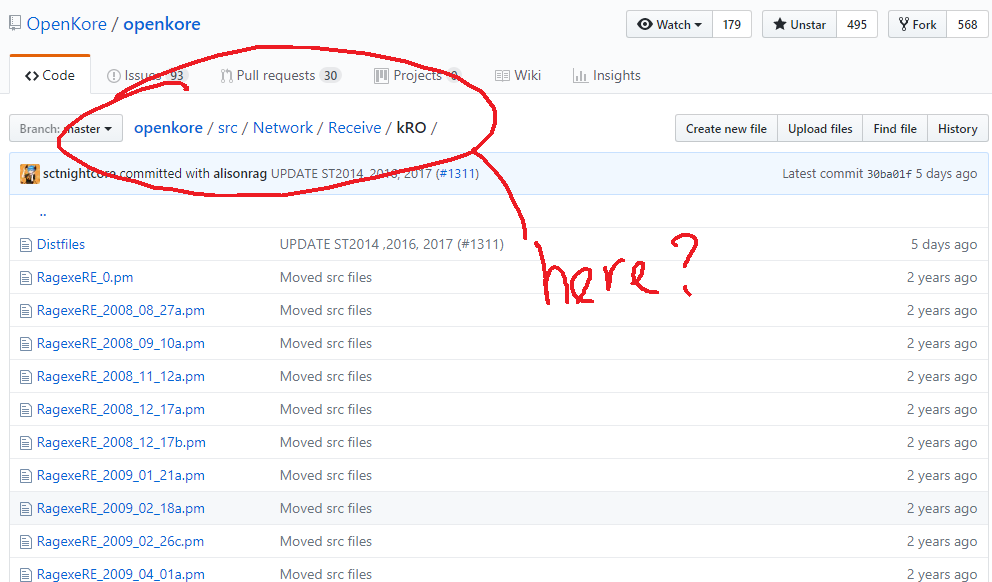This screenshot has width=992, height=582.
Task: Click file icon next to RagexeRE_2009_02_18a.pm
Action: pos(25,509)
